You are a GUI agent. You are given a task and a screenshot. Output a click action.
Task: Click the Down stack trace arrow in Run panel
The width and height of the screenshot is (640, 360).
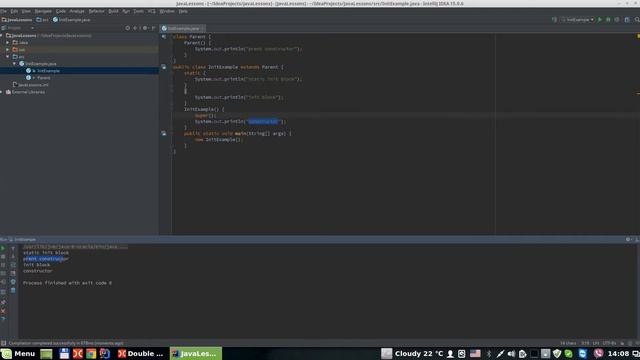point(13,256)
